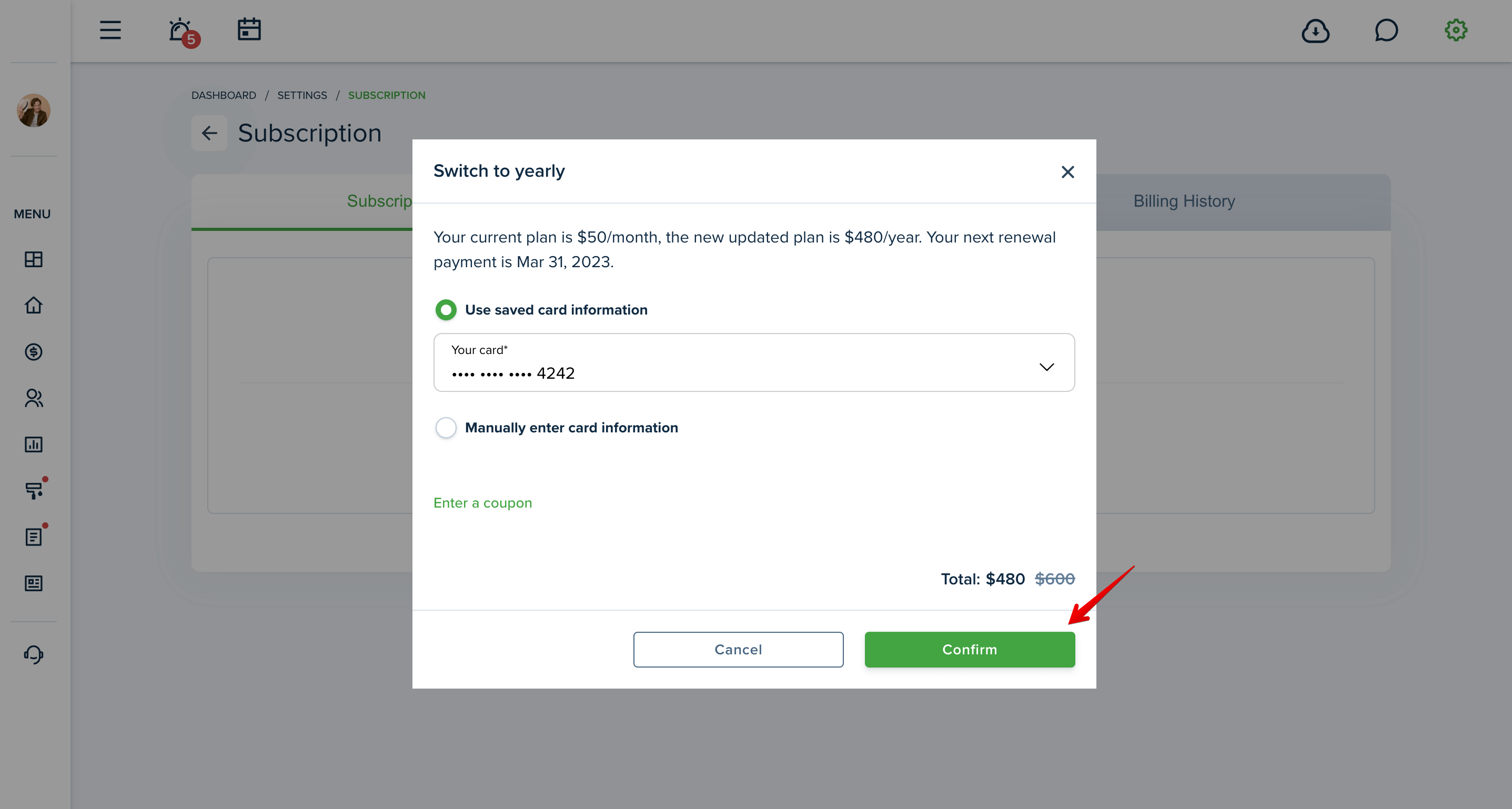
Task: Close the Switch to yearly dialog
Action: pos(1067,172)
